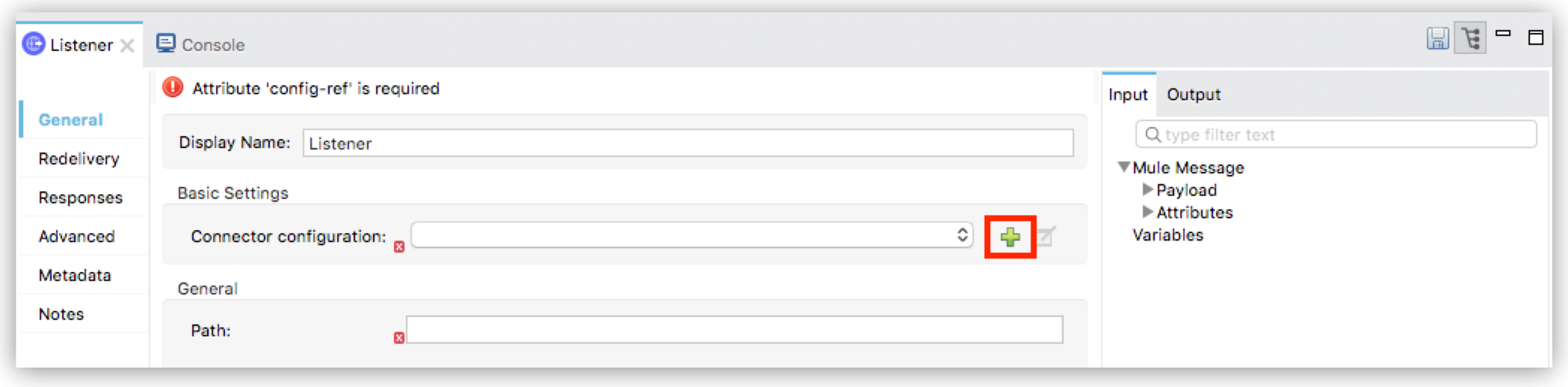Open the Redelivery settings section

point(78,158)
